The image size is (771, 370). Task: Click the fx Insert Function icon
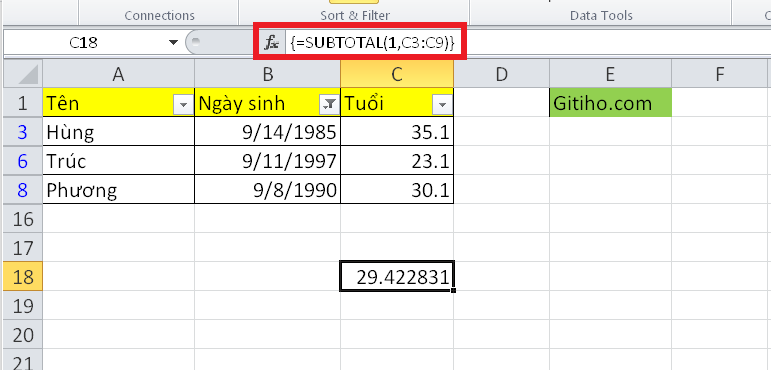tap(271, 43)
